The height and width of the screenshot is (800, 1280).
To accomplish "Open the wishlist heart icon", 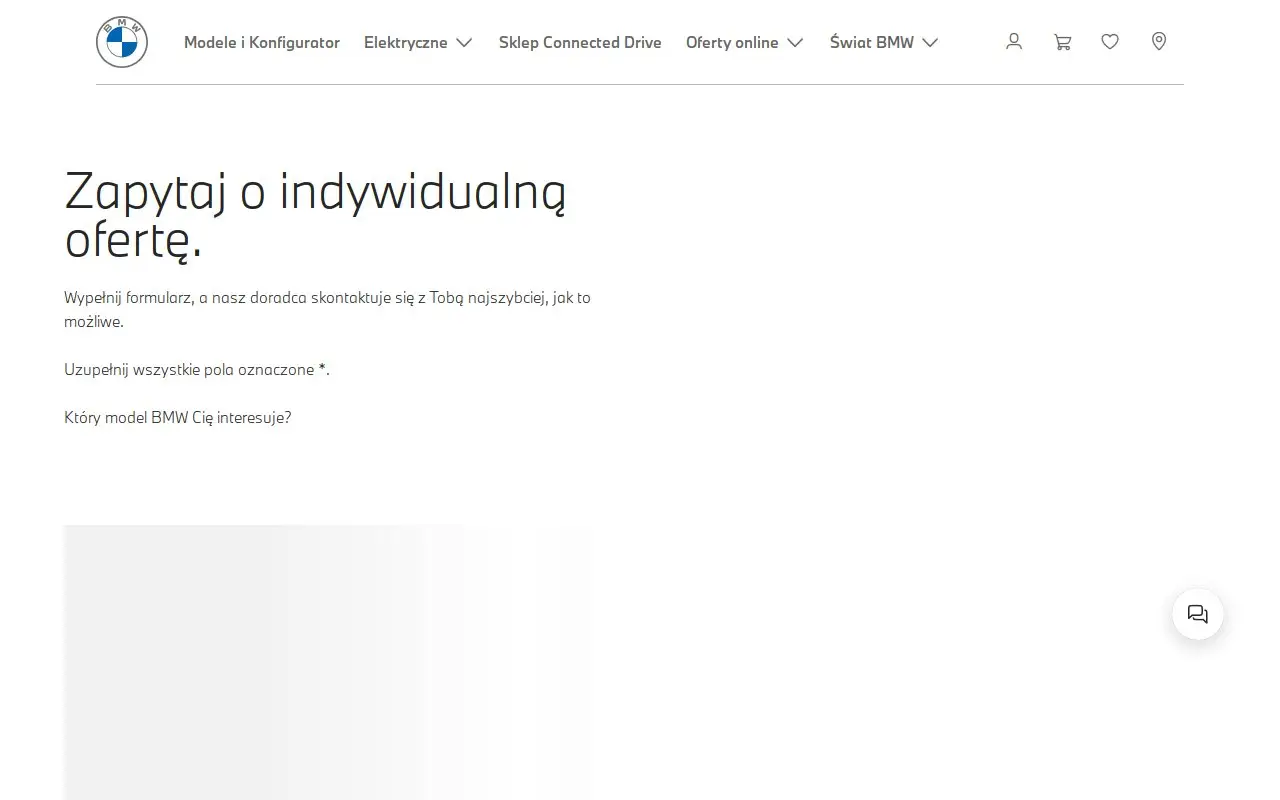I will [x=1110, y=41].
